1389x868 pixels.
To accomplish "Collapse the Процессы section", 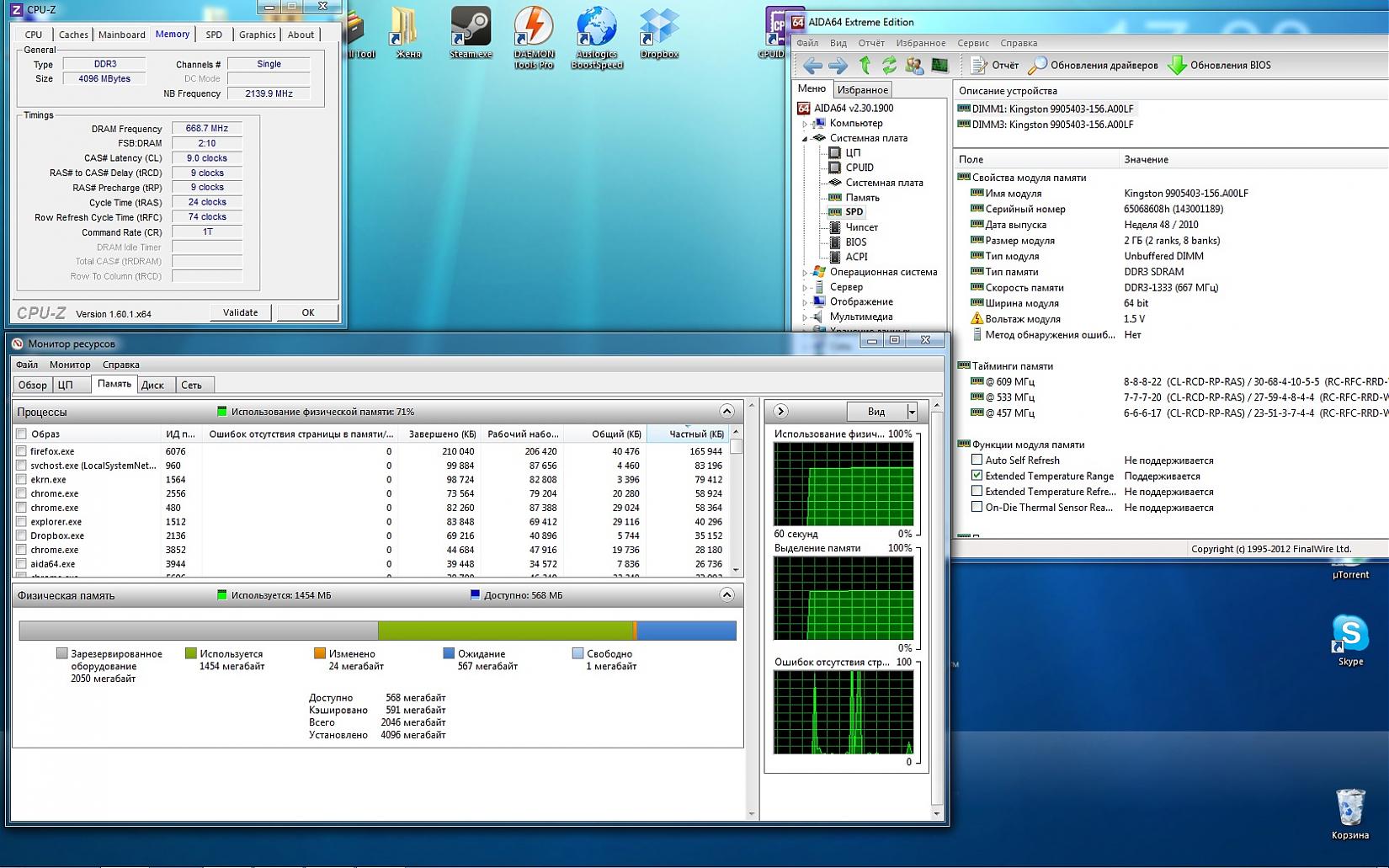I will pyautogui.click(x=726, y=412).
